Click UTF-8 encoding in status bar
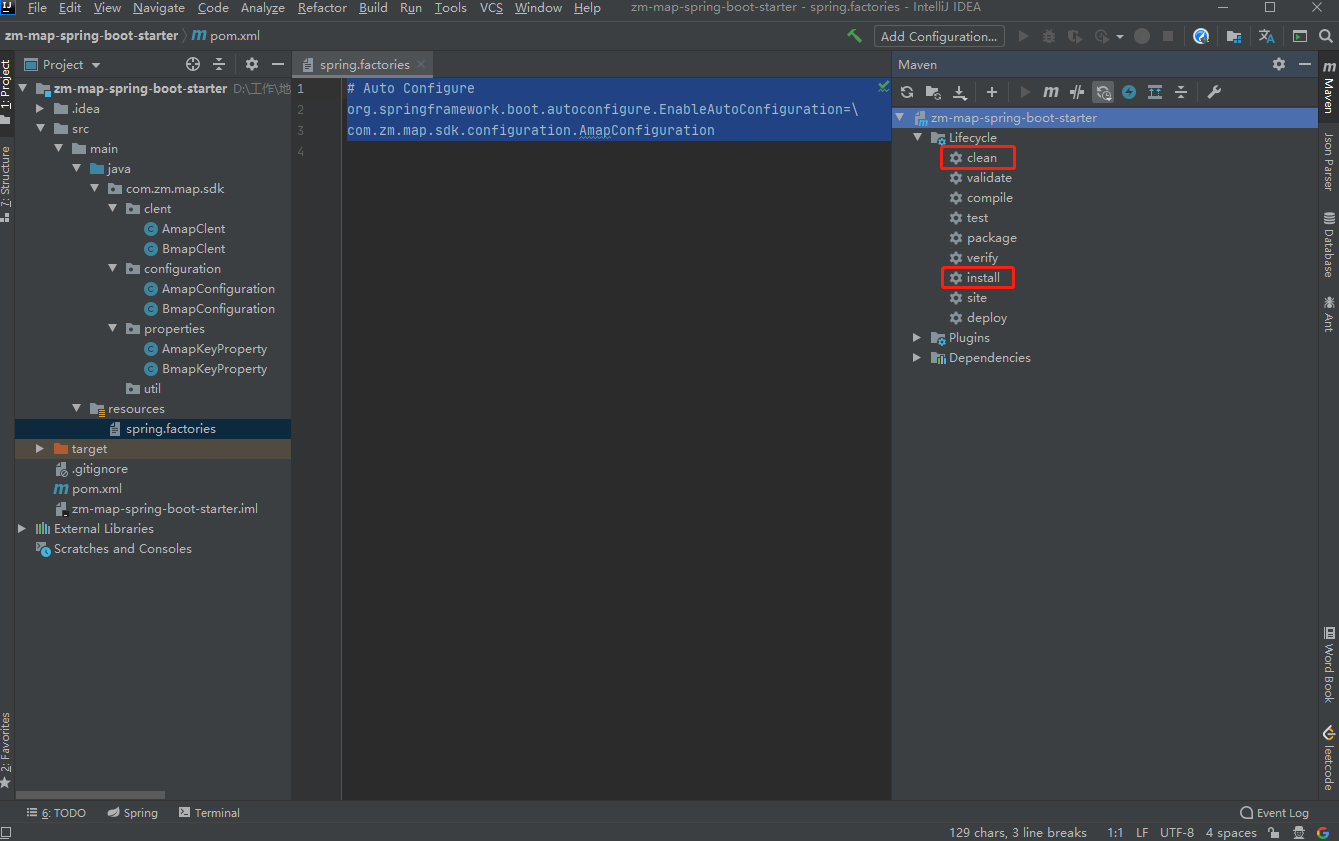1339x841 pixels. [x=1177, y=832]
